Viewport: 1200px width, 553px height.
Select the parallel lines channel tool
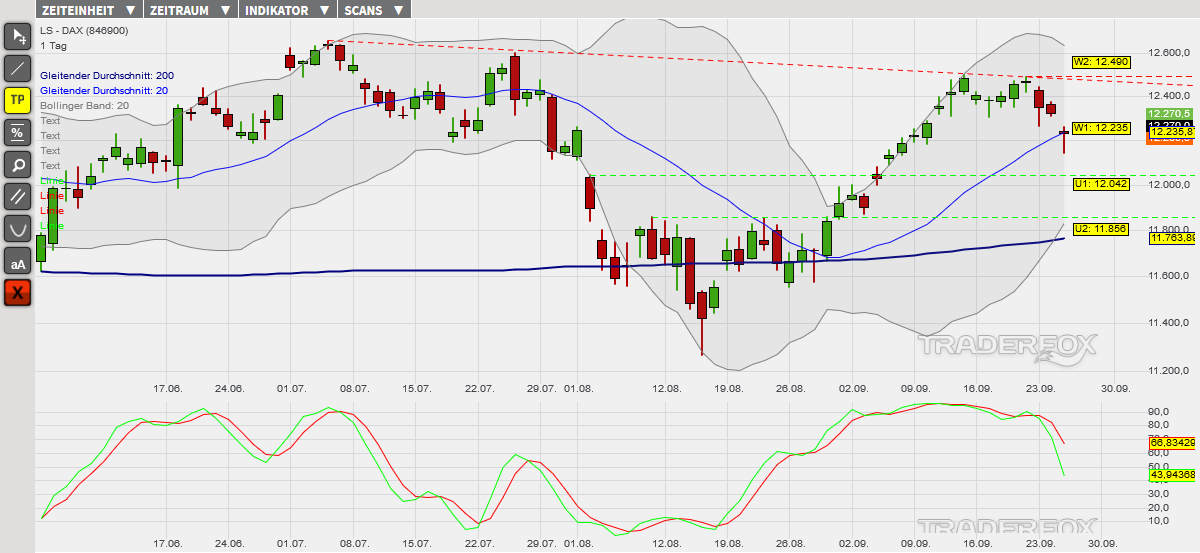[x=18, y=196]
